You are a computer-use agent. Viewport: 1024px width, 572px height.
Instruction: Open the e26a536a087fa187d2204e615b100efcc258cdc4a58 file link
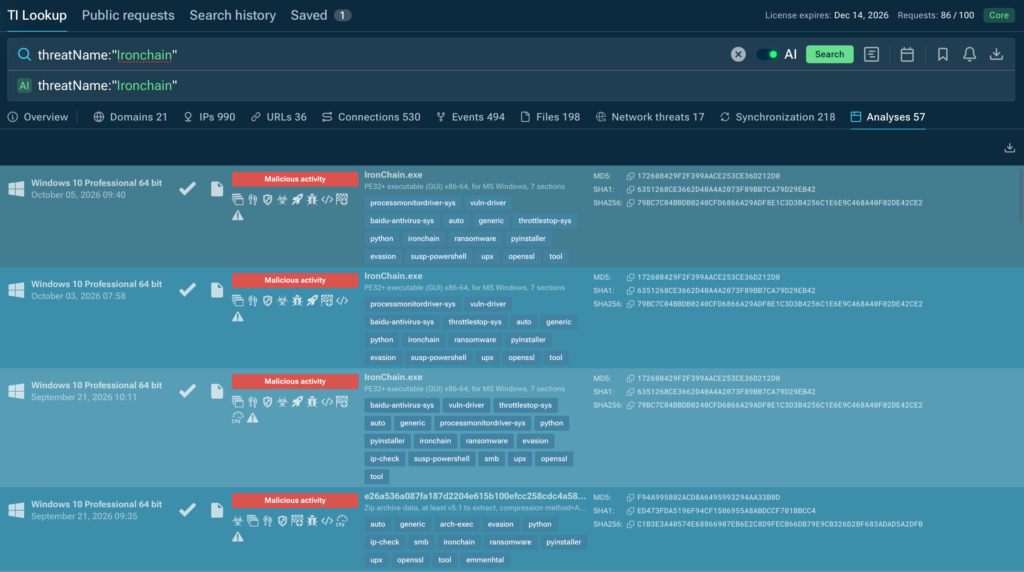(x=475, y=496)
